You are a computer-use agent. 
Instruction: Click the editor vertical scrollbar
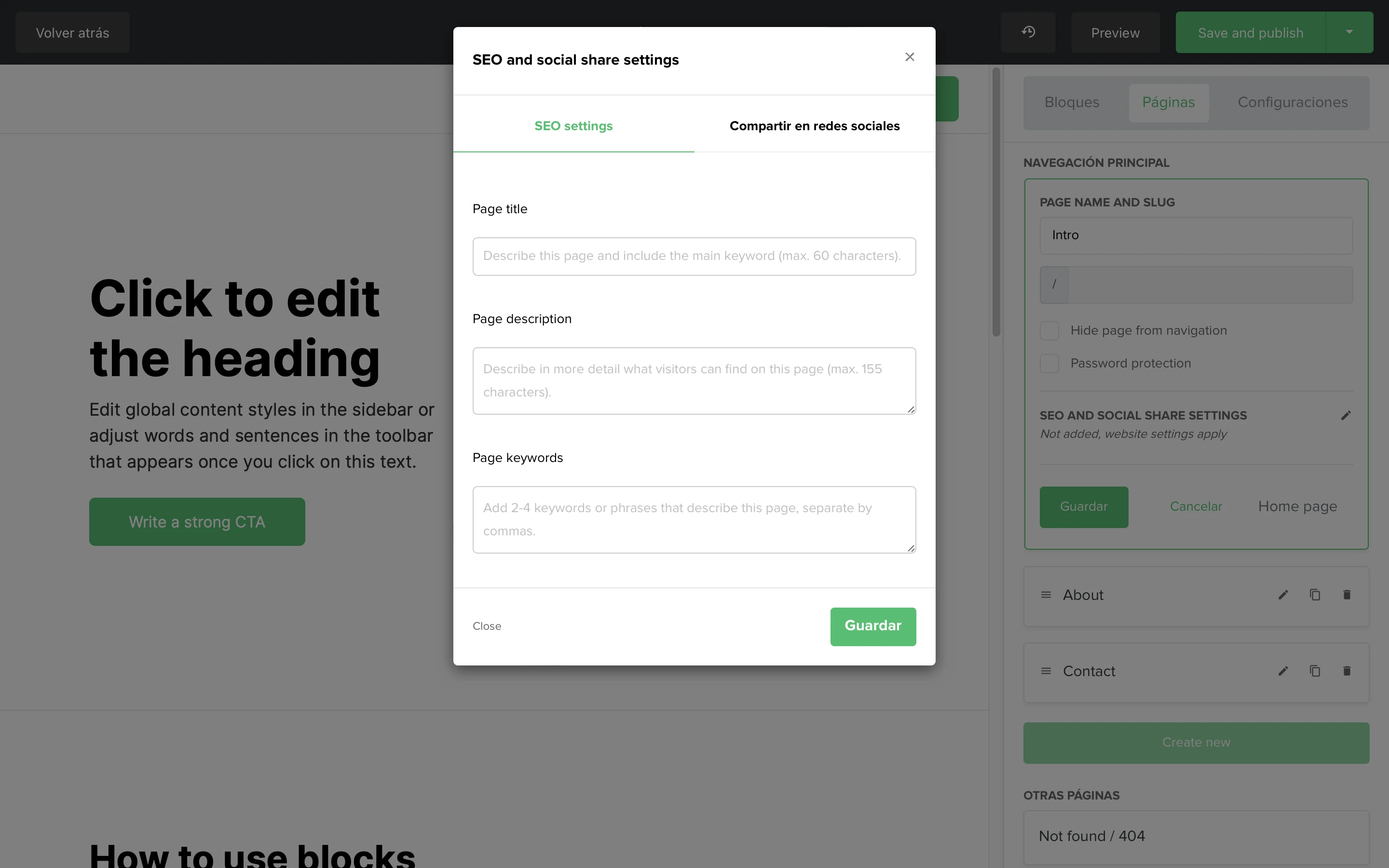coord(996,202)
